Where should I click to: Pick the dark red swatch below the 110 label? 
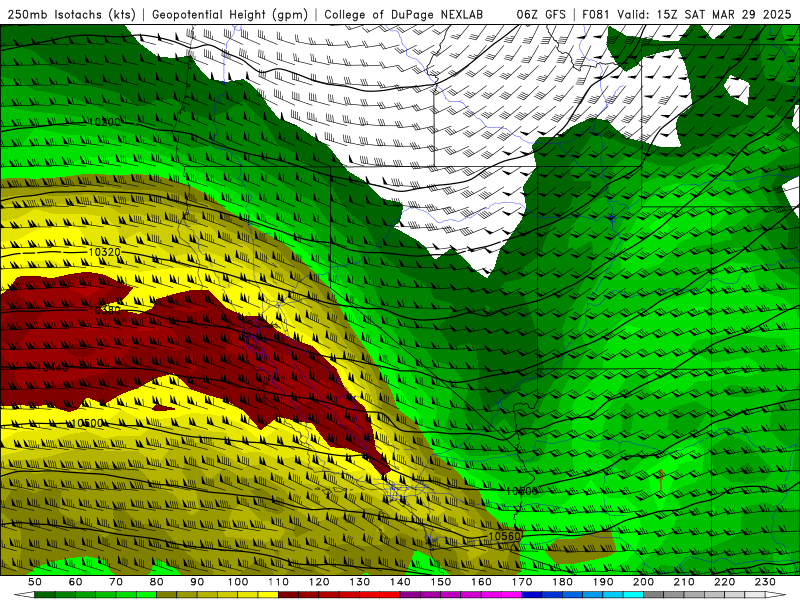tap(289, 595)
